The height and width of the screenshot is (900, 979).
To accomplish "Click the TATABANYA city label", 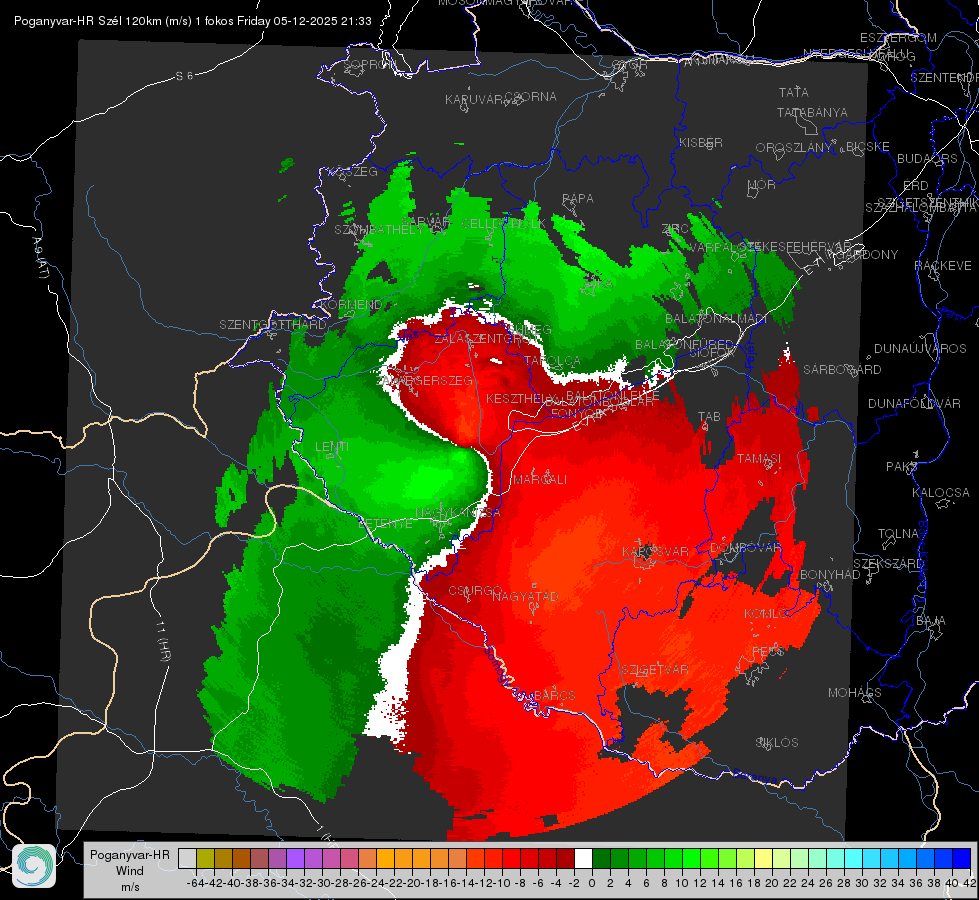I will point(812,112).
